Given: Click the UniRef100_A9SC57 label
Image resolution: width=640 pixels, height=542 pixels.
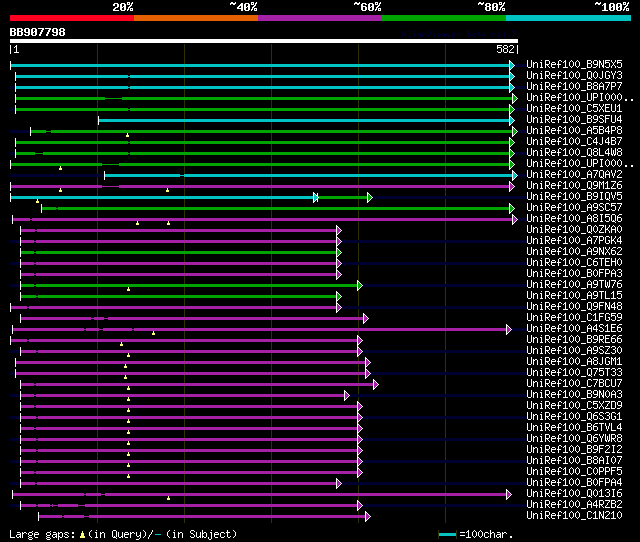Looking at the screenshot, I should tap(574, 208).
